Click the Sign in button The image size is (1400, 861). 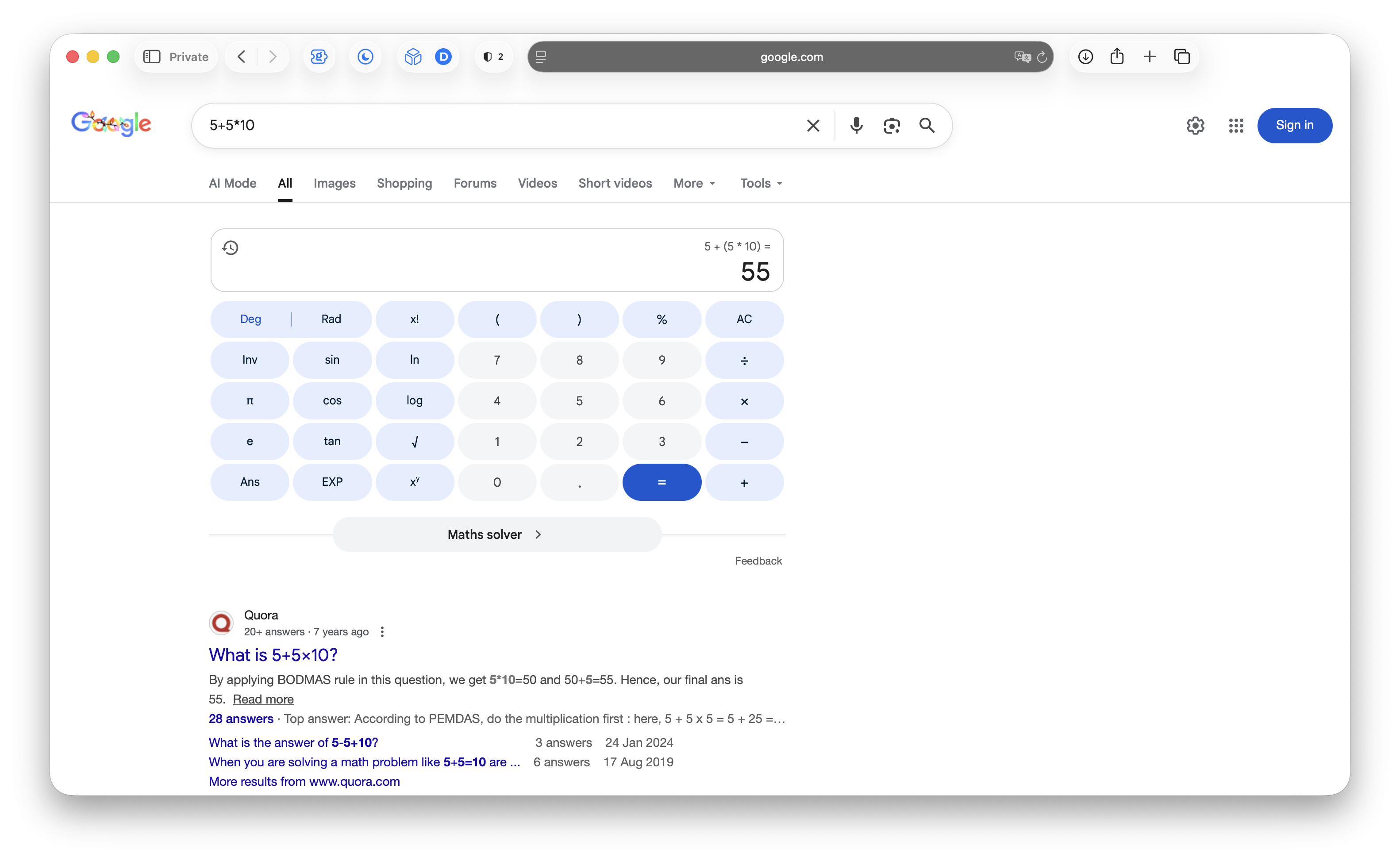1294,125
